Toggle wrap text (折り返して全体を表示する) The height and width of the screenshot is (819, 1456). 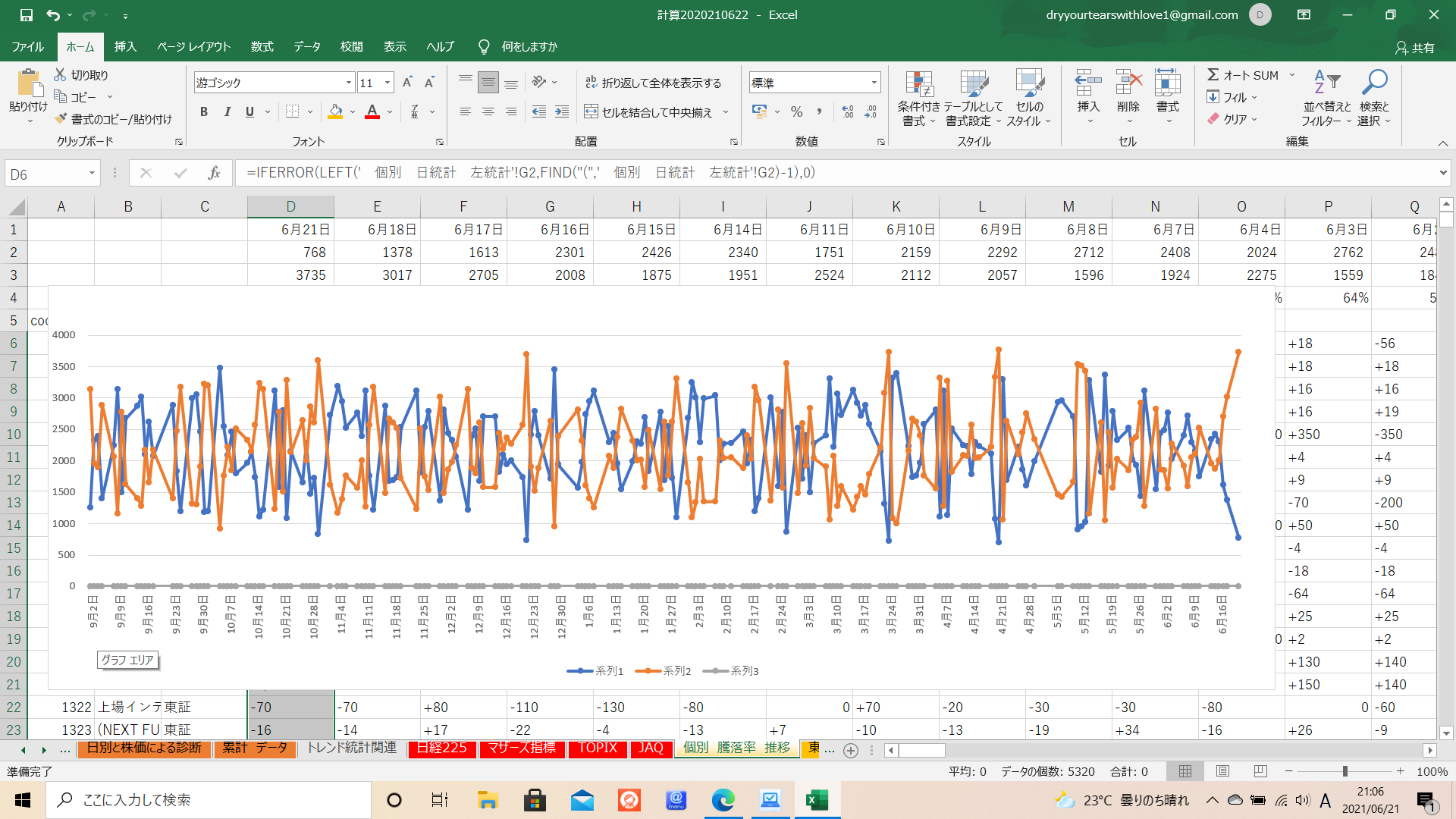(x=653, y=83)
